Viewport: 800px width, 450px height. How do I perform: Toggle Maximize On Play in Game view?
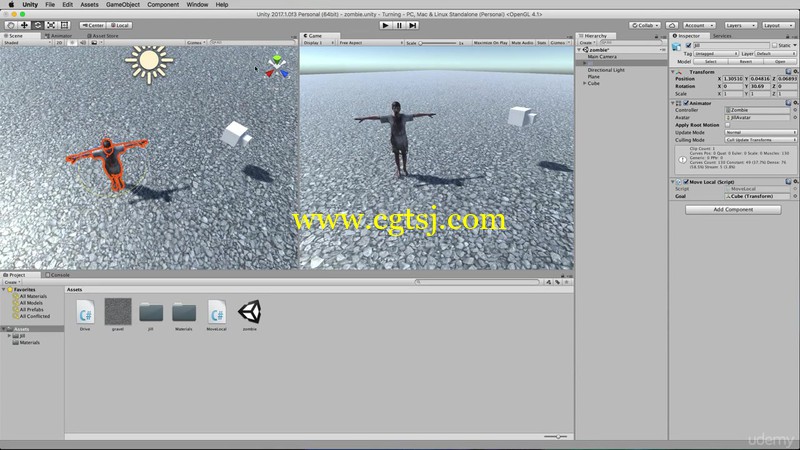tap(490, 43)
